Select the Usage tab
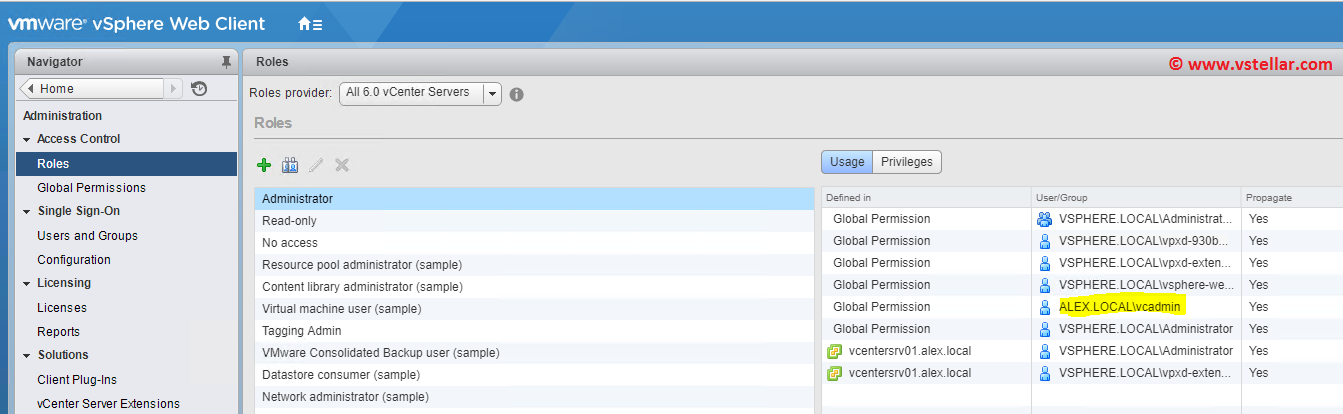This screenshot has height=414, width=1343. click(x=847, y=162)
